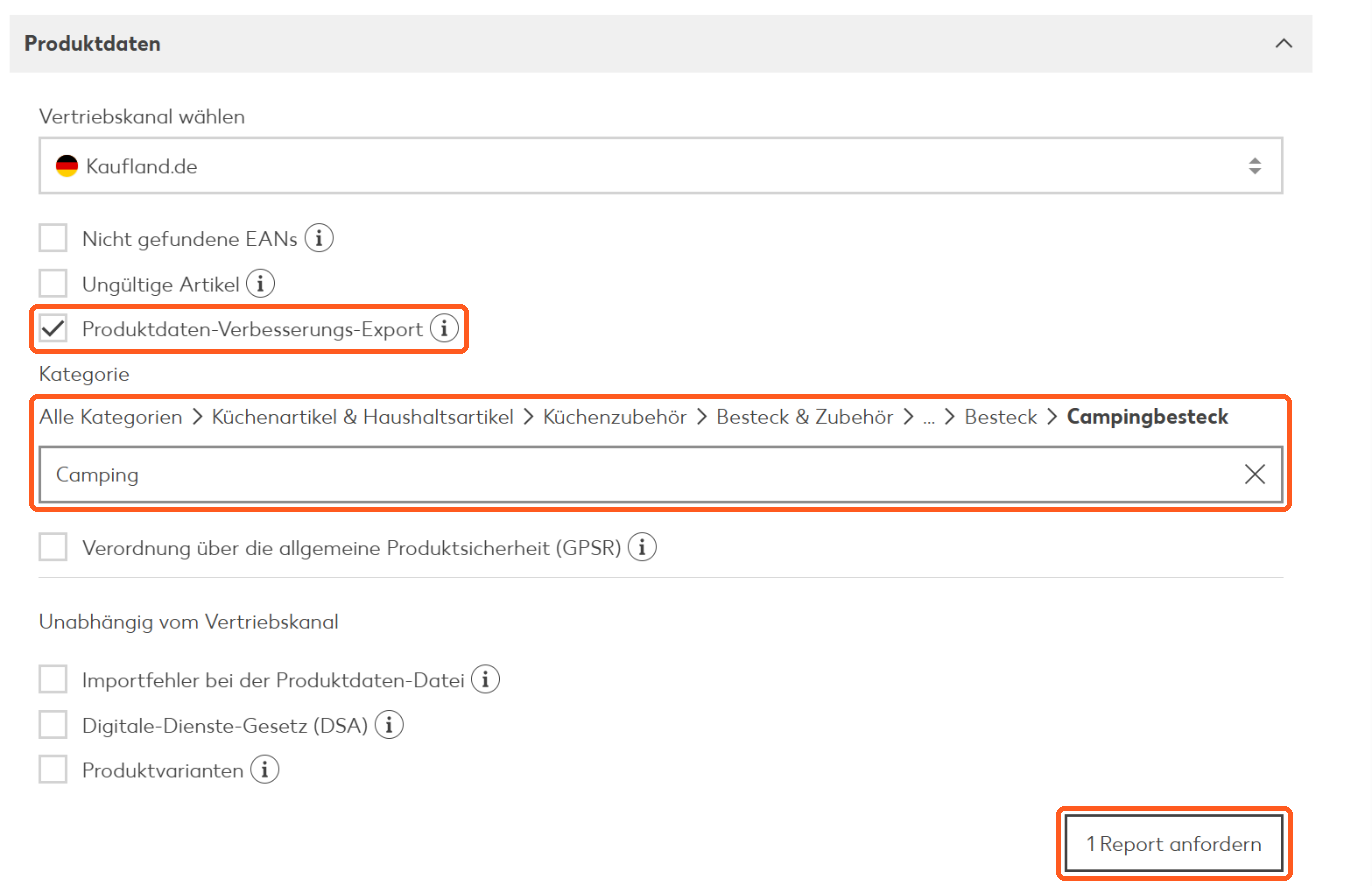Select the Produktvarianten checkbox
The height and width of the screenshot is (886, 1372).
click(x=53, y=770)
